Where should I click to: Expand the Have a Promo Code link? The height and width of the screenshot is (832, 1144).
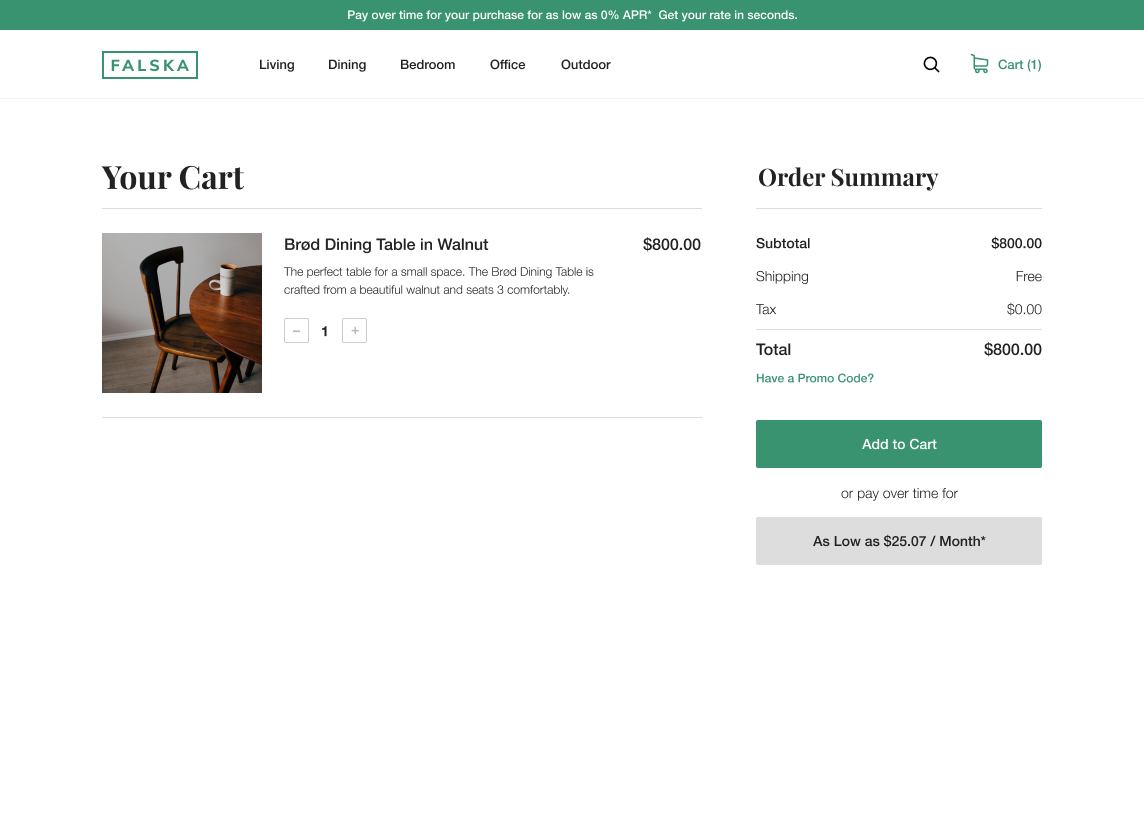point(814,378)
